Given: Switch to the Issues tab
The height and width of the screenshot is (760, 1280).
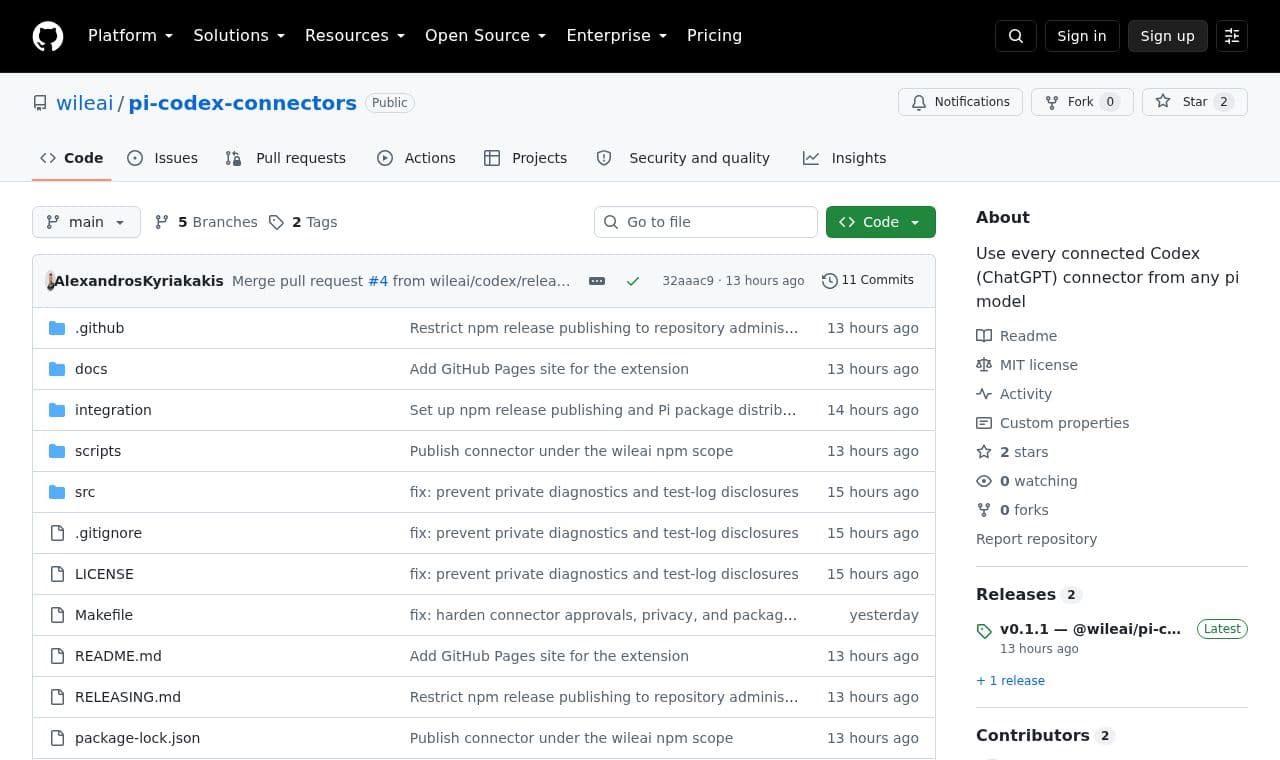Looking at the screenshot, I should (163, 158).
